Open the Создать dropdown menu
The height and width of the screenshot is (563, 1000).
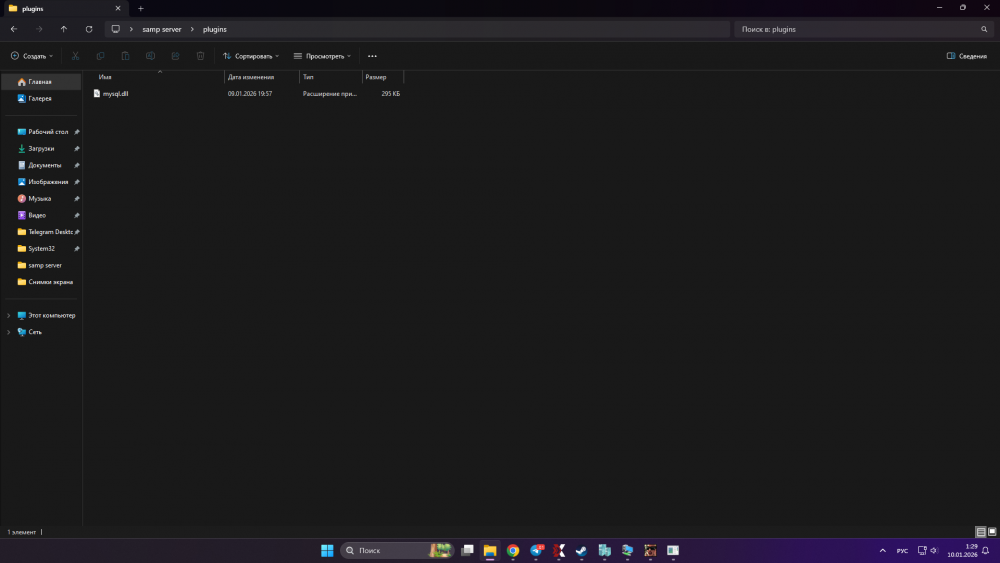coord(32,56)
